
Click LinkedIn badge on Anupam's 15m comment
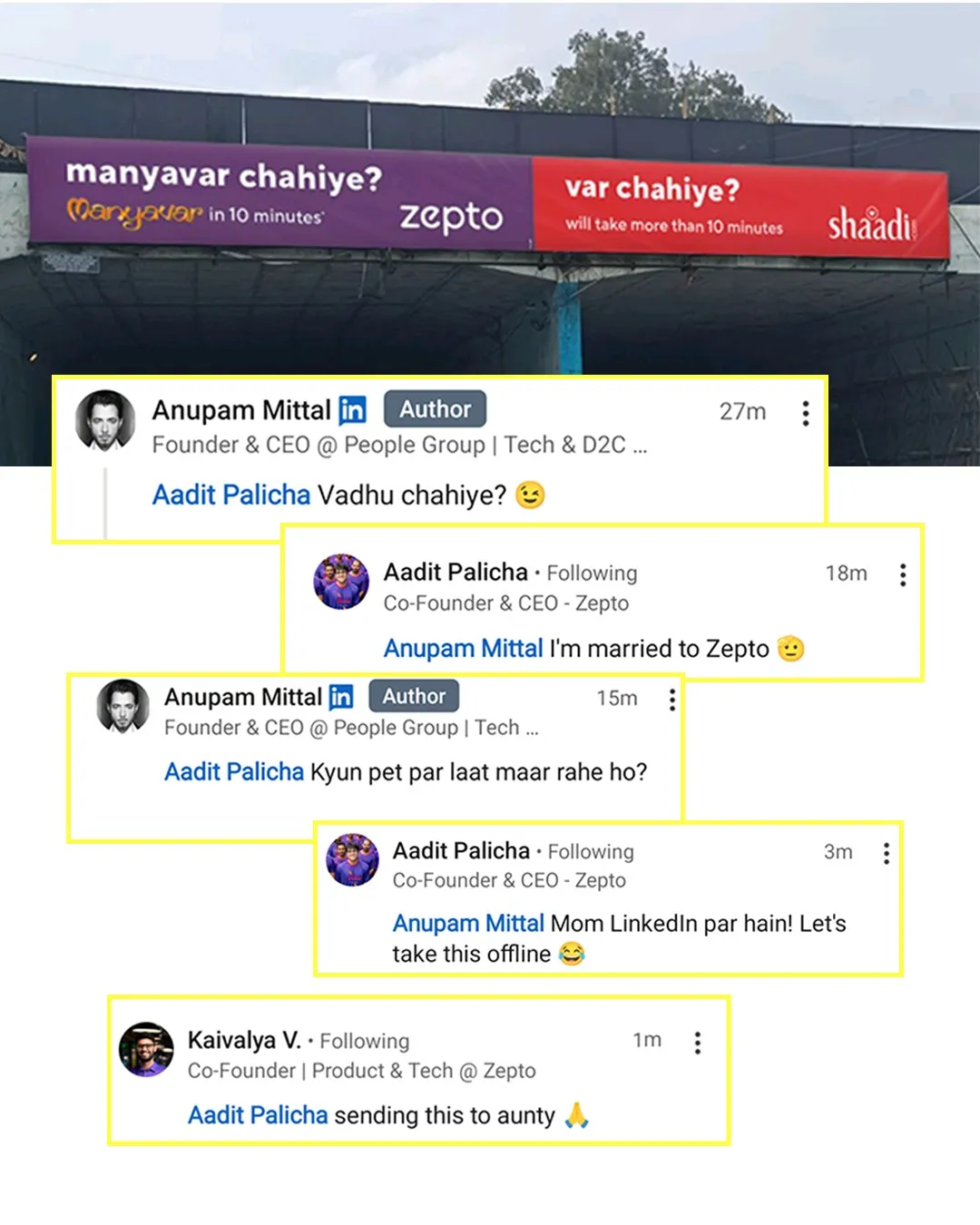pos(341,696)
